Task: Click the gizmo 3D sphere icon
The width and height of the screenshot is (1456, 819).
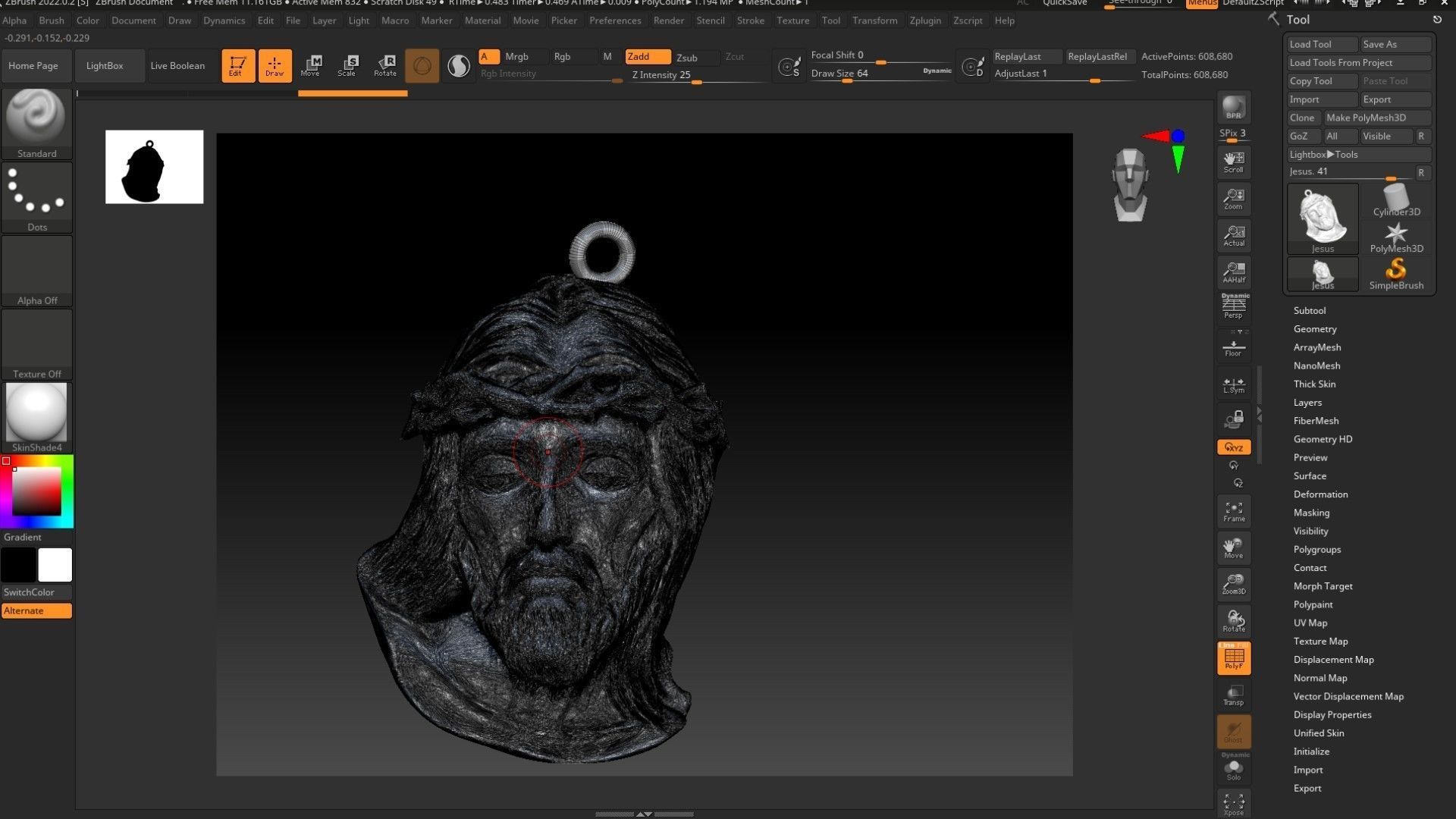Action: tap(422, 66)
